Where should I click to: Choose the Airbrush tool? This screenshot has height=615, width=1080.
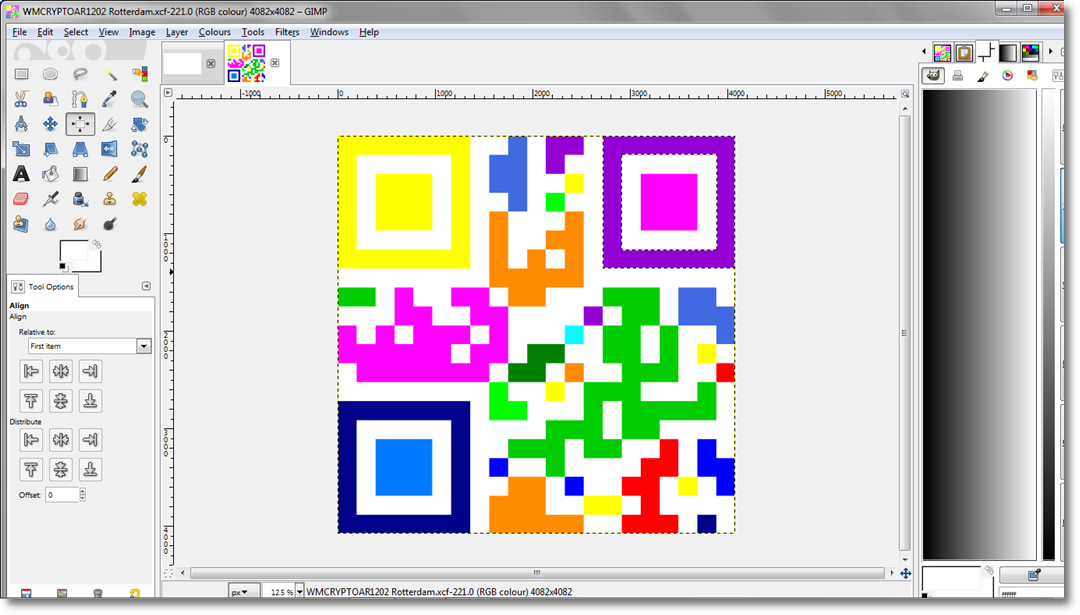tap(50, 199)
